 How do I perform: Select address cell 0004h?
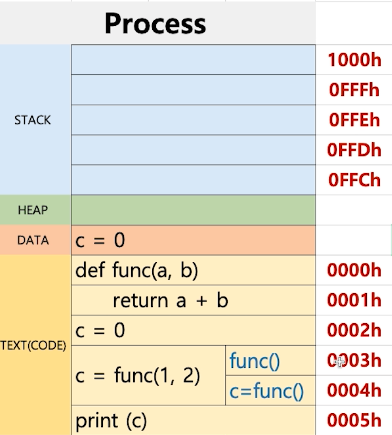coord(354,391)
